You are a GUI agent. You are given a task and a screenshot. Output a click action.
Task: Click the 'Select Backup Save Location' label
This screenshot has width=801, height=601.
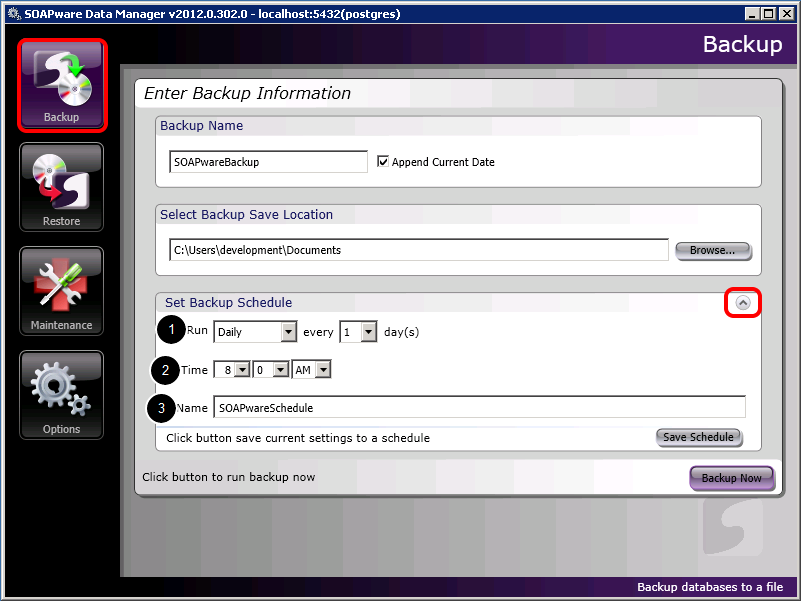[x=246, y=215]
